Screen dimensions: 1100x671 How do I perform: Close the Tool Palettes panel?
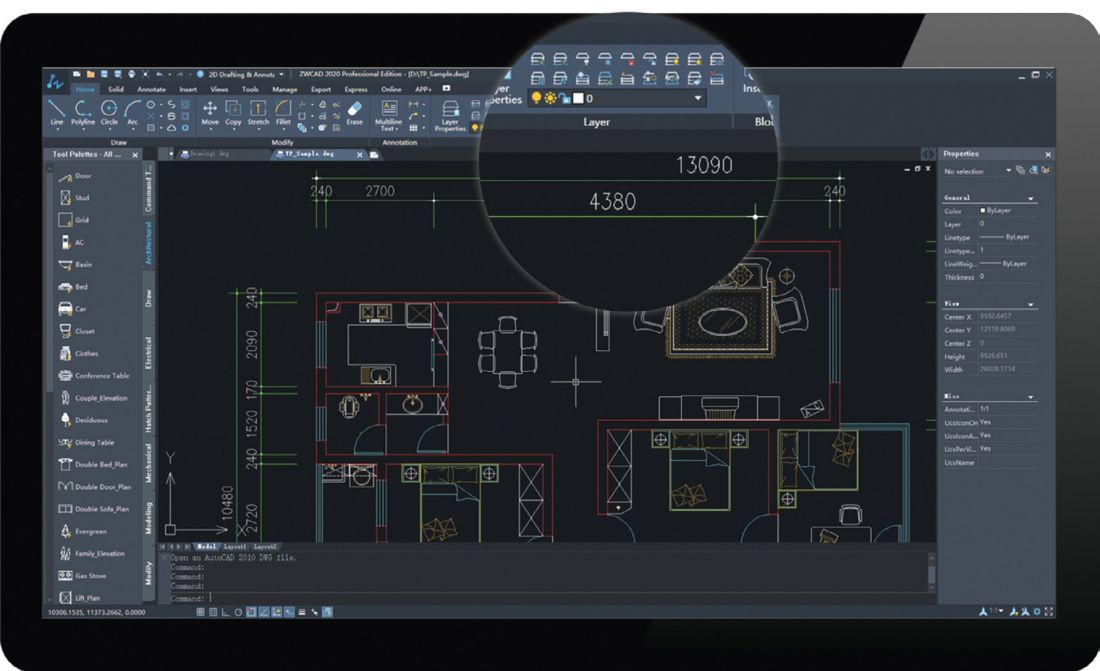tap(135, 154)
